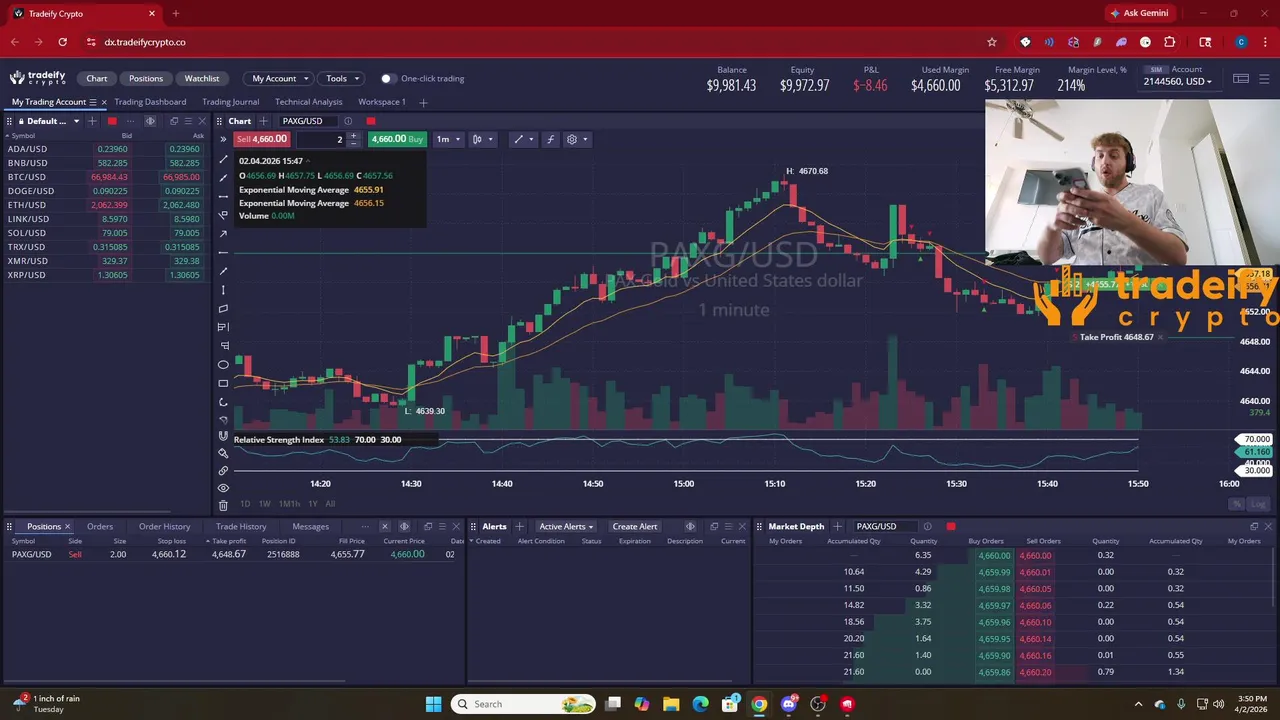Add alert with plus icon

[x=519, y=527]
